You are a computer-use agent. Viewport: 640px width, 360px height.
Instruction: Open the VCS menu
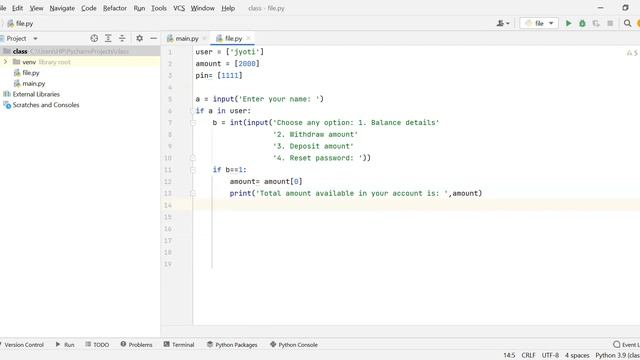coord(179,8)
